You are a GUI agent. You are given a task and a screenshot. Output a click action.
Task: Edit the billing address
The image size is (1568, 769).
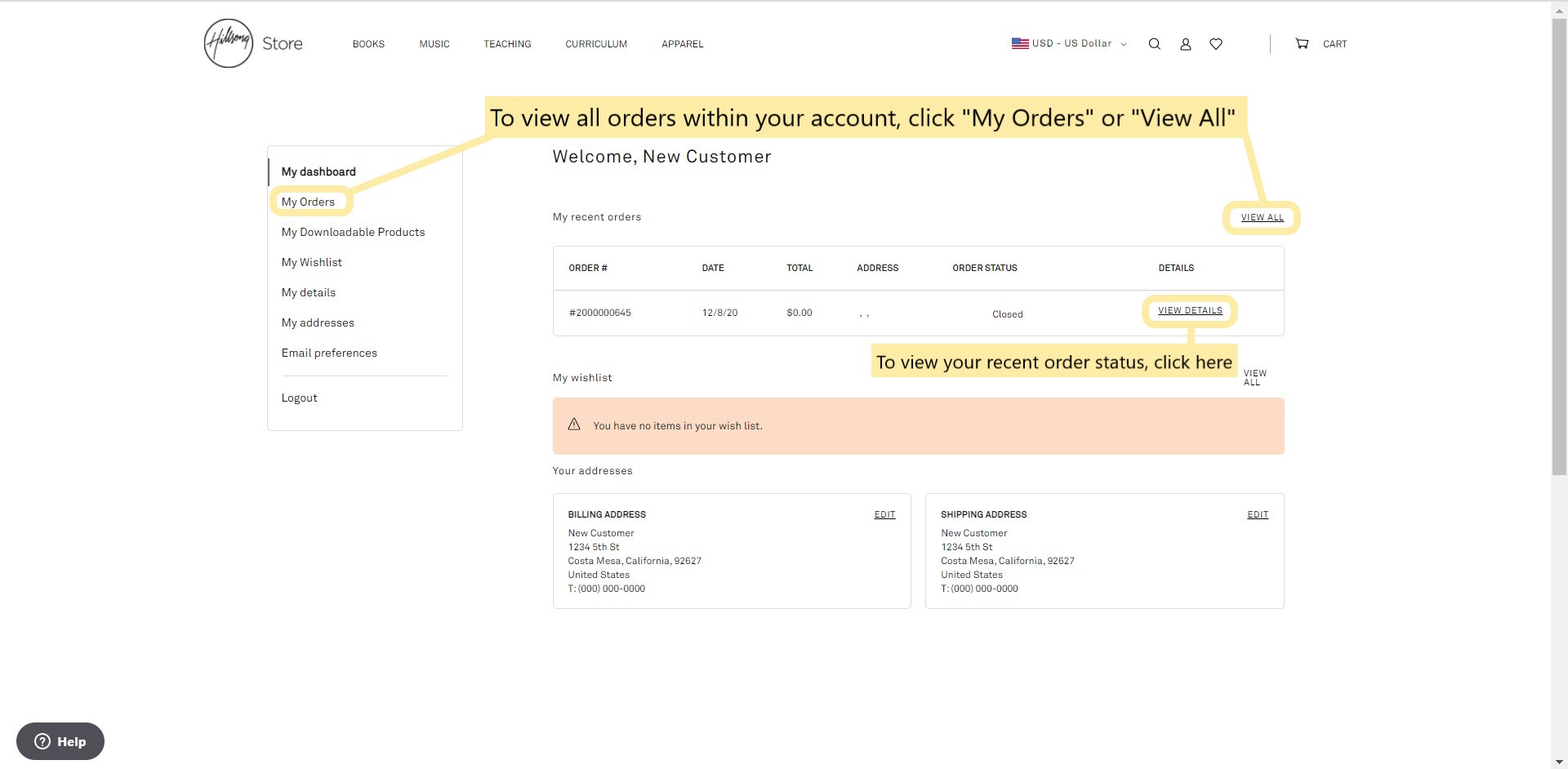(x=884, y=514)
